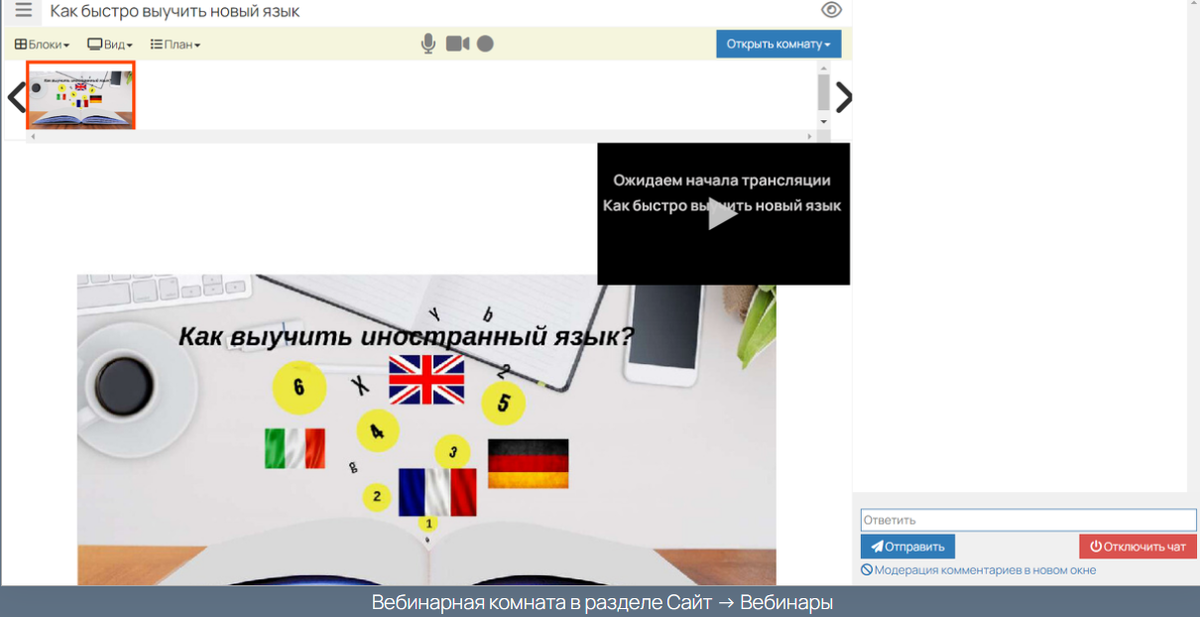Click the yellow circle numbered 3
The width and height of the screenshot is (1200, 617).
[453, 452]
